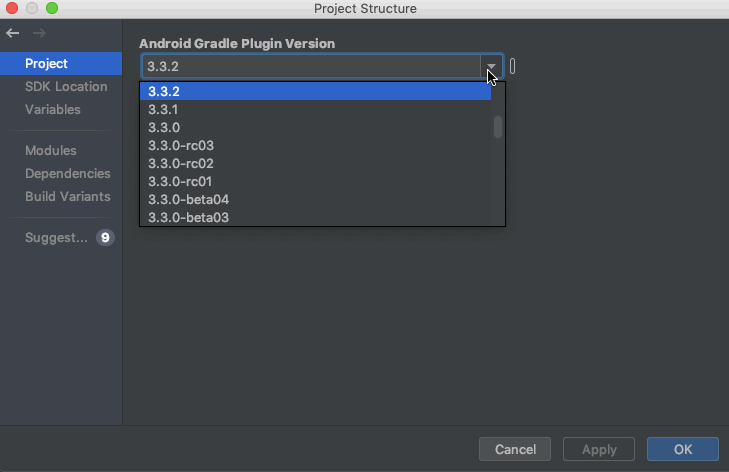Image resolution: width=729 pixels, height=472 pixels.
Task: Open the Modules section
Action: click(x=51, y=151)
